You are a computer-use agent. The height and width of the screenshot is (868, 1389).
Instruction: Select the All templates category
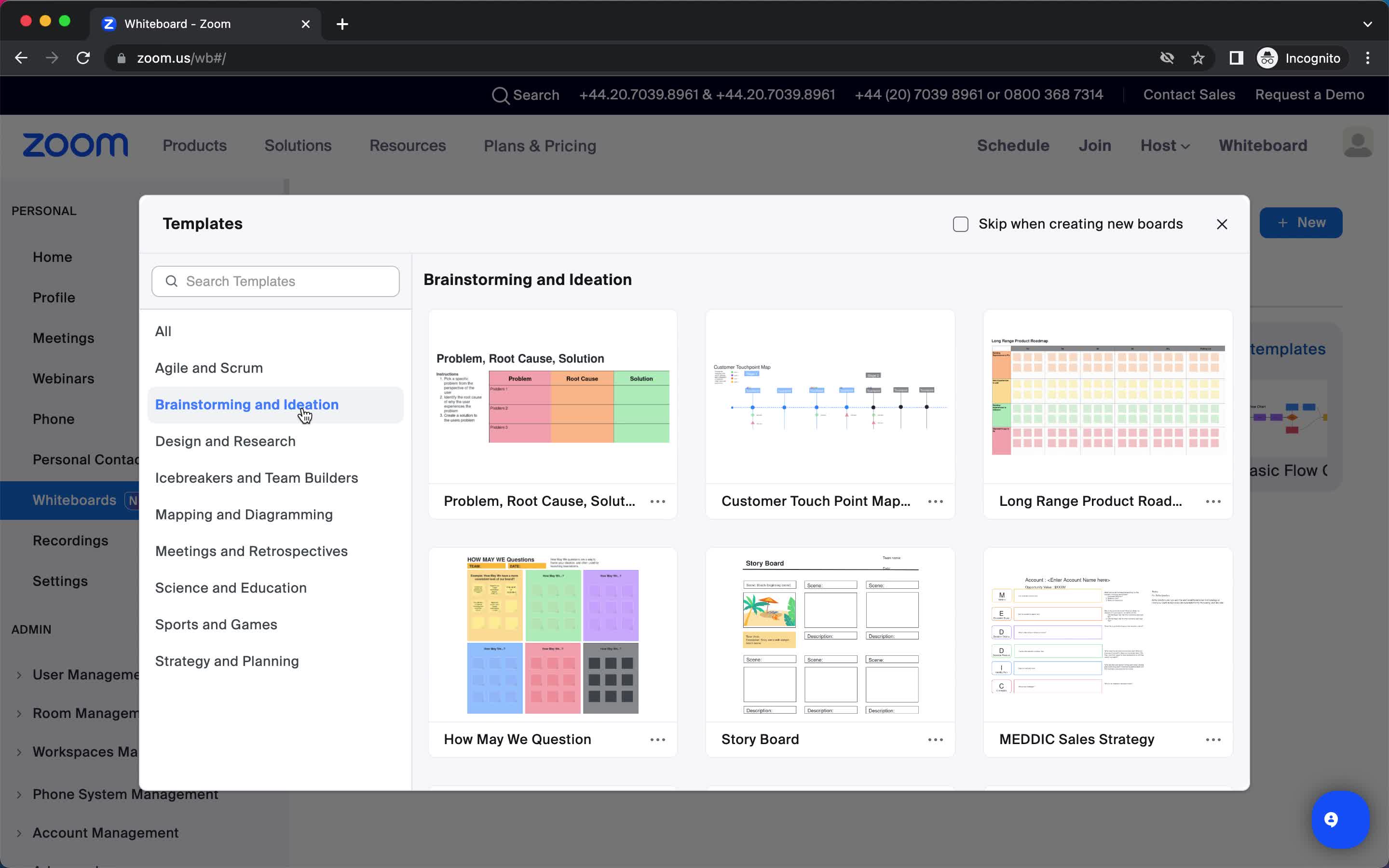(x=275, y=332)
